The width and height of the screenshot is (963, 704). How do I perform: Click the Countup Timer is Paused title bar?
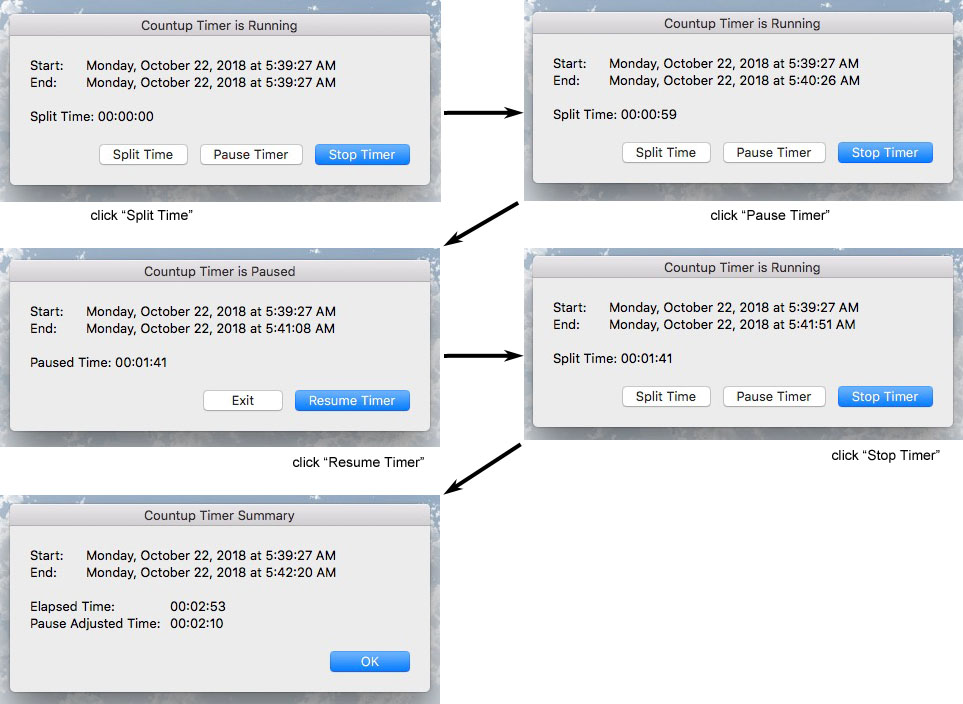(x=220, y=271)
